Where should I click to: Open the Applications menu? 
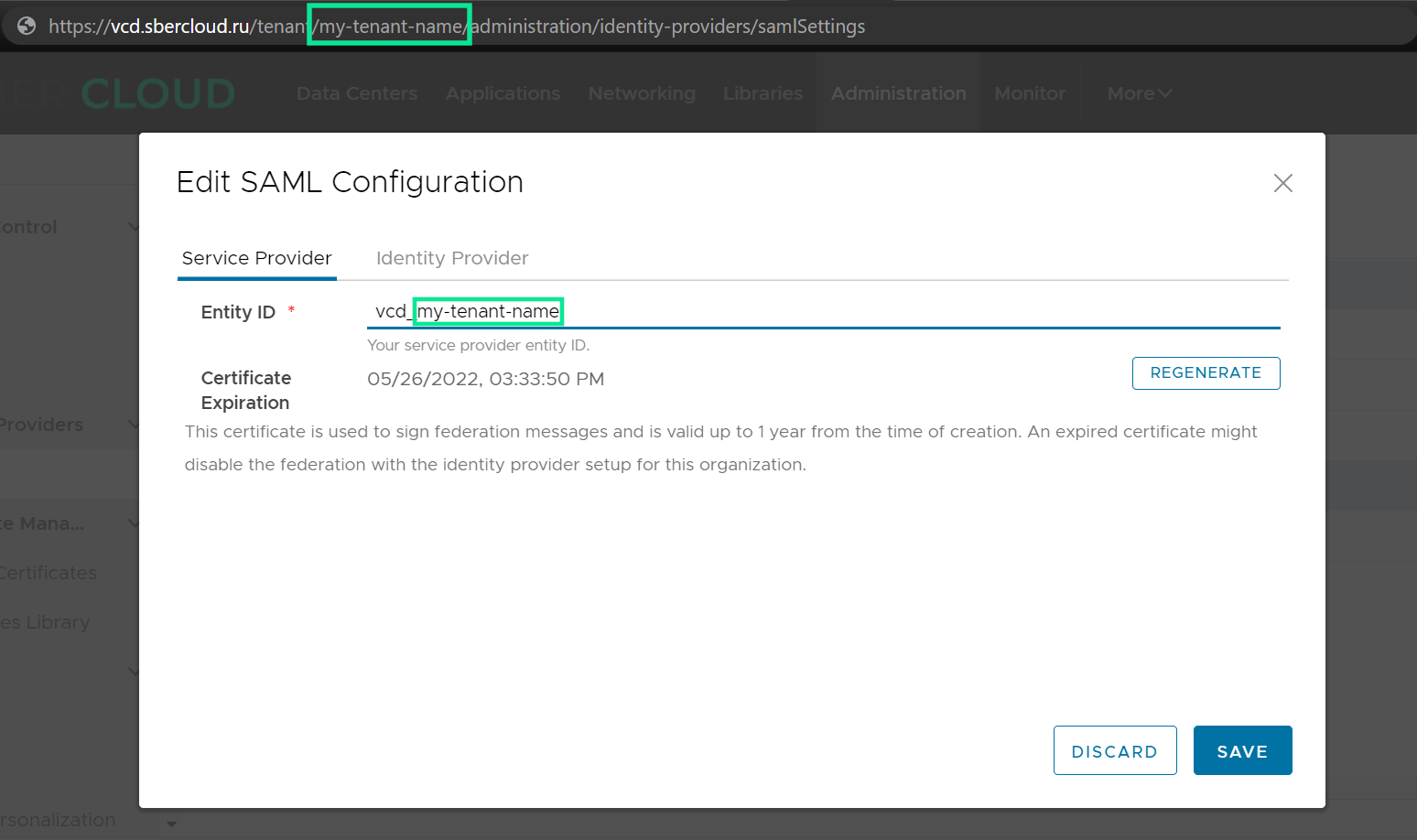tap(503, 93)
